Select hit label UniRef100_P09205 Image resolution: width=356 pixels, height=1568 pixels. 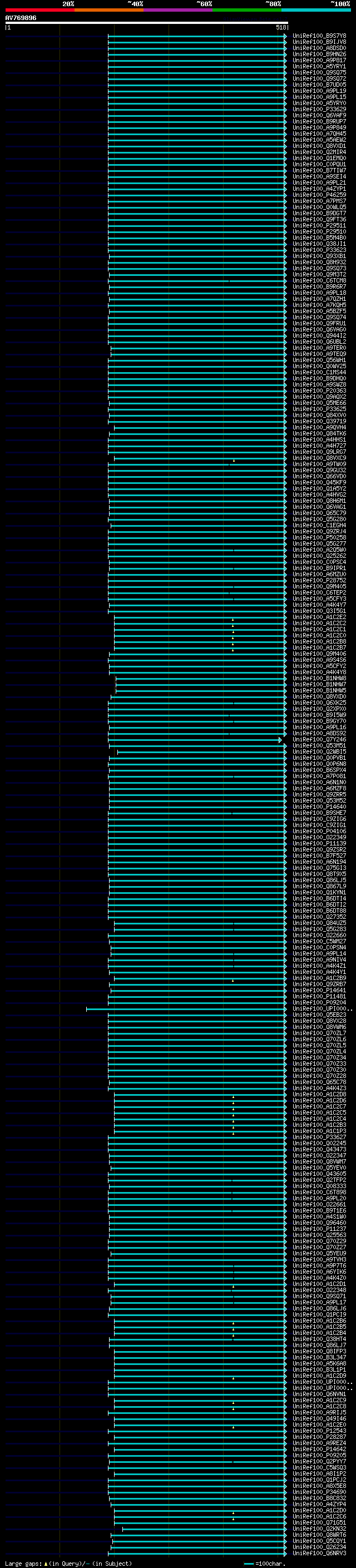319,1456
